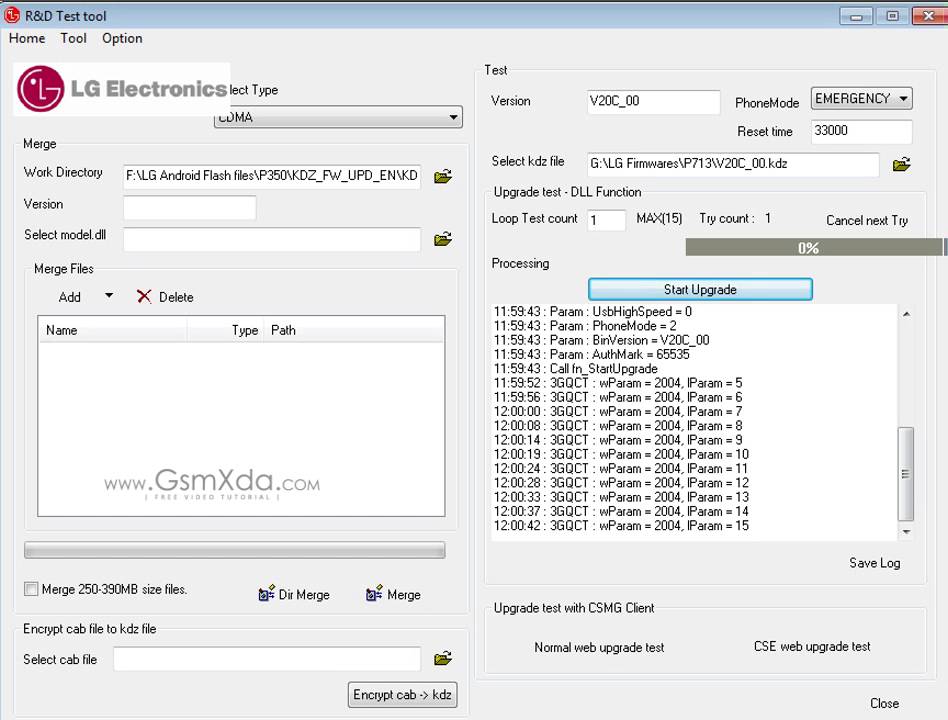Select log line 'UsbHighSpeed = 0'

[x=592, y=311]
